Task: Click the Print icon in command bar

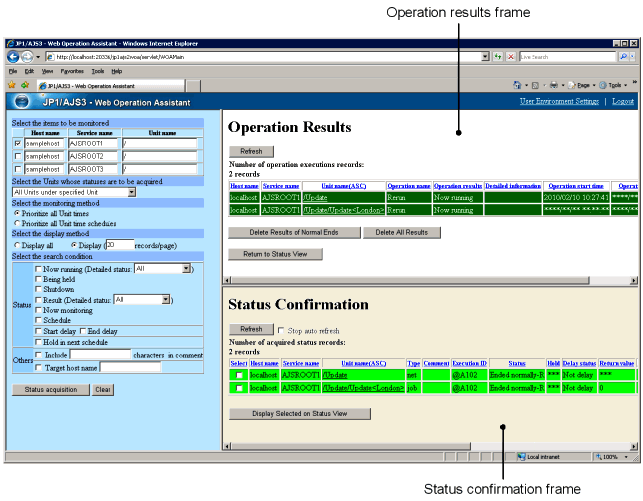Action: tap(552, 85)
